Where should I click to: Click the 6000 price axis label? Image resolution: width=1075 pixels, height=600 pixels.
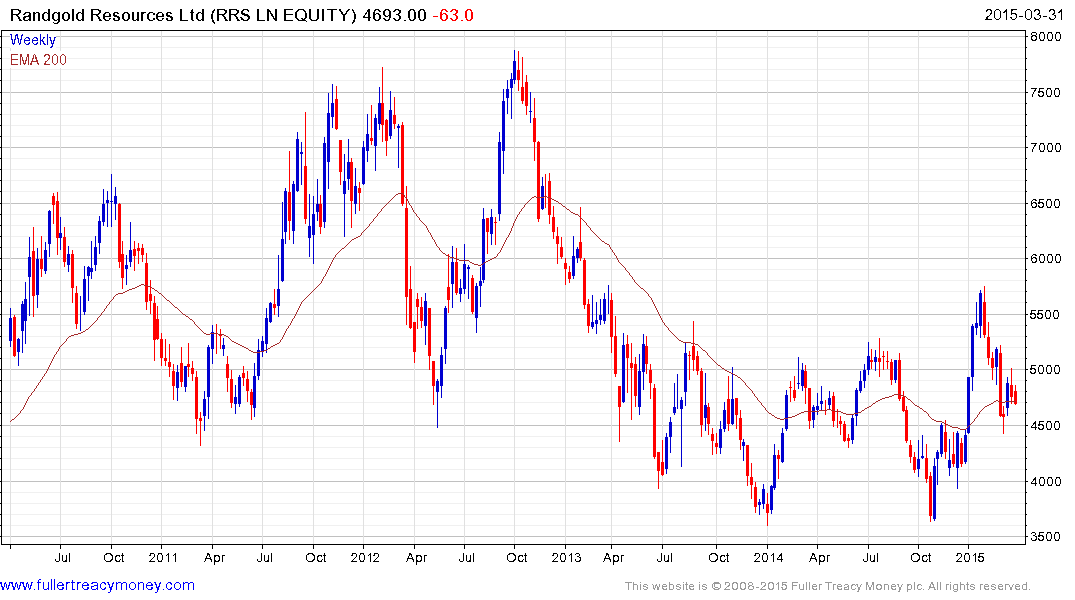(1046, 259)
